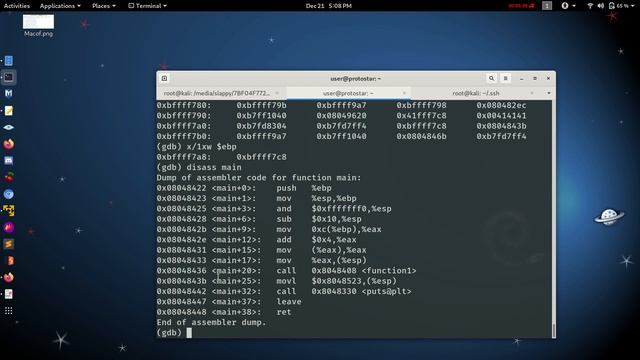The image size is (640, 360).
Task: Switch to root@kali /media/slappy tab
Action: coord(217,93)
